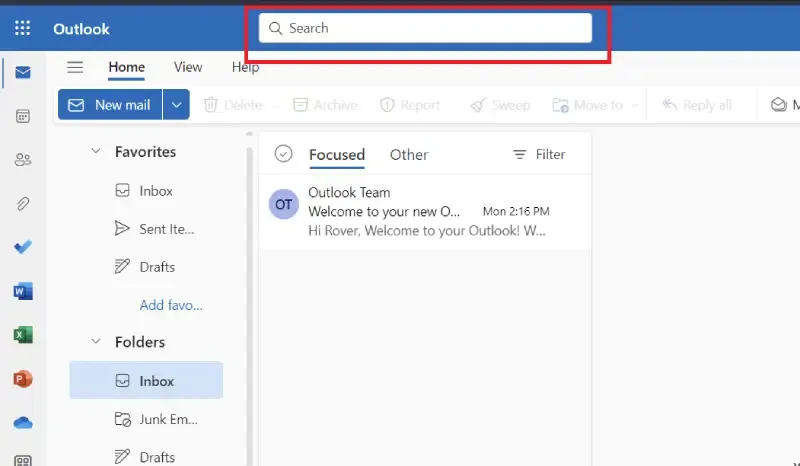Click the Sweep toolbar button
Viewport: 800px width, 466px height.
(500, 105)
